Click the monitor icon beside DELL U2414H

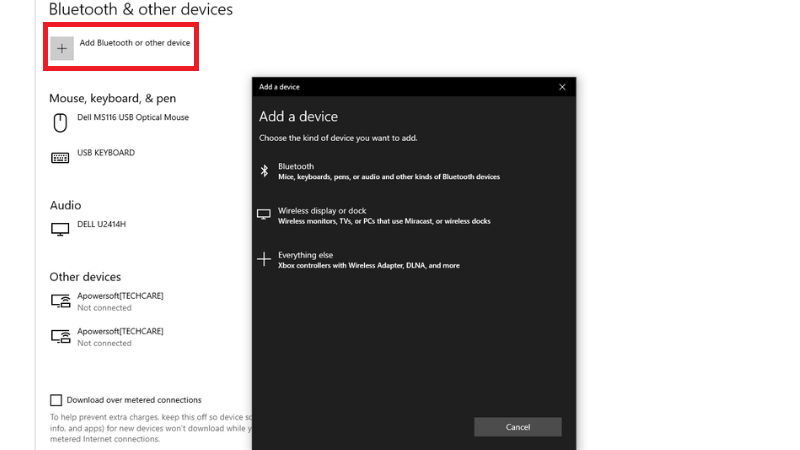(58, 229)
